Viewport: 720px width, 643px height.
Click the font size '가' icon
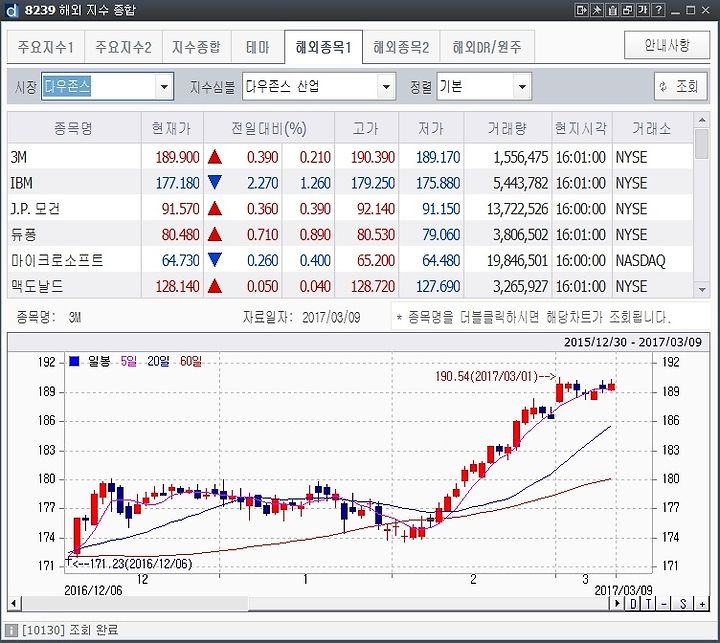pos(642,10)
